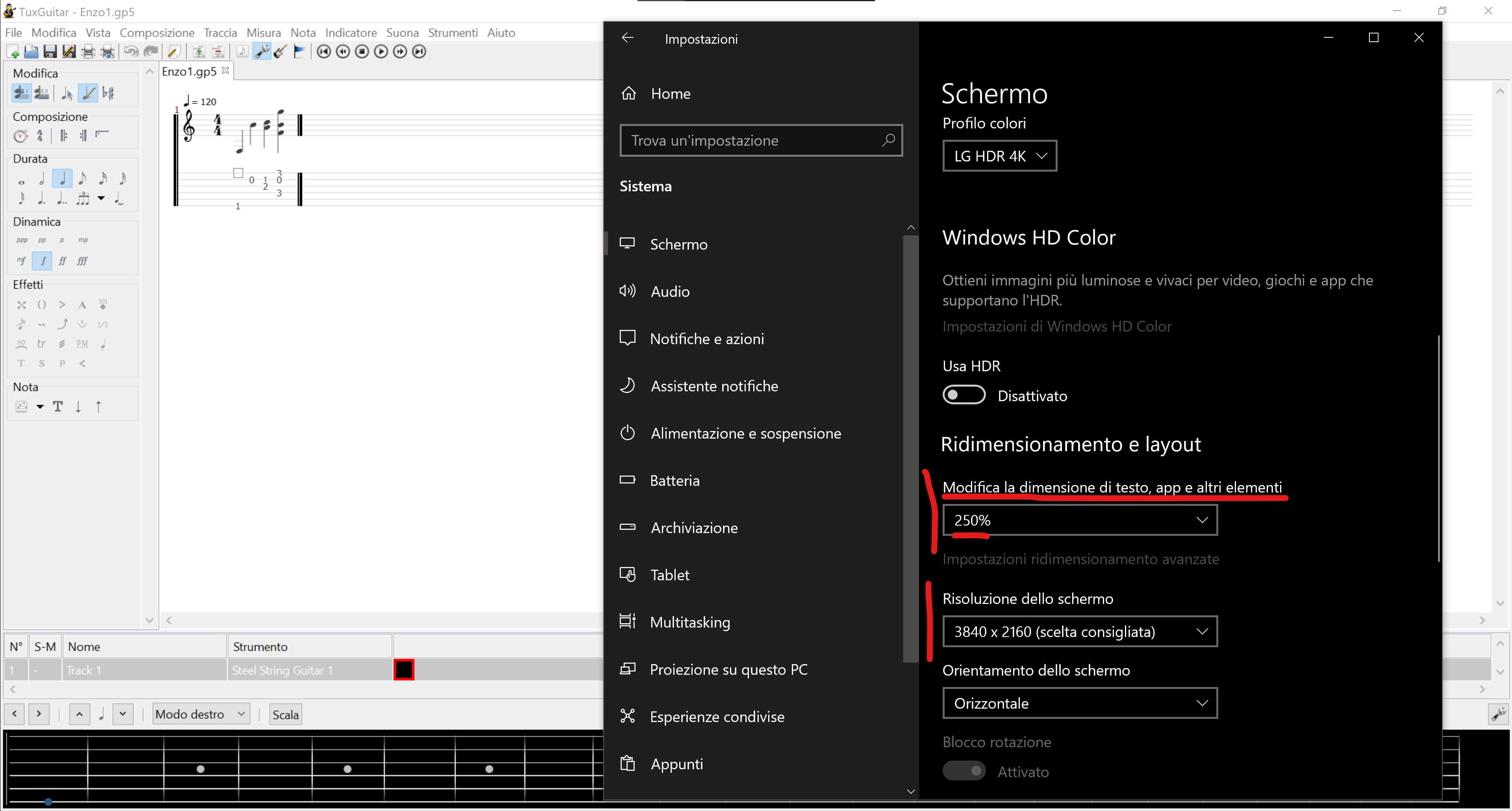Click the save file toolbar icon
The height and width of the screenshot is (811, 1512).
[x=50, y=52]
